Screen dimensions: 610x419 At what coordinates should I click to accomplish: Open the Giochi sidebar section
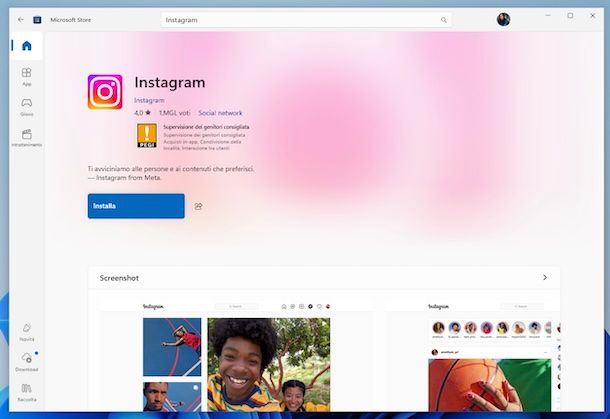pyautogui.click(x=26, y=107)
